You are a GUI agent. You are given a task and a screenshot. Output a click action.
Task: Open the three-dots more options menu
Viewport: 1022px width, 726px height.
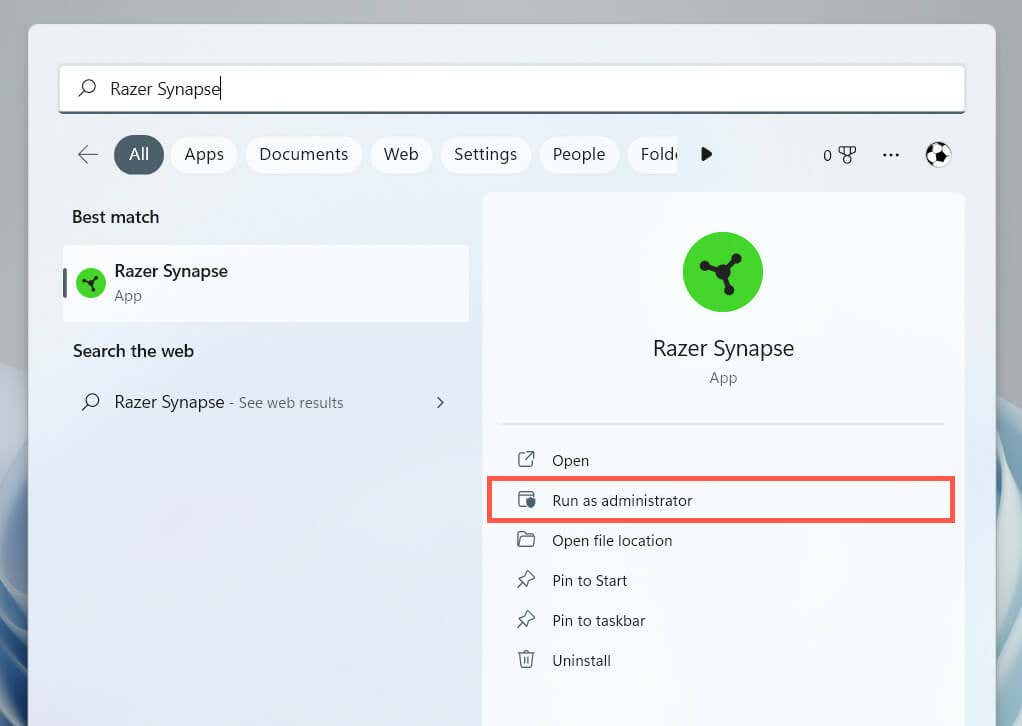(x=890, y=154)
